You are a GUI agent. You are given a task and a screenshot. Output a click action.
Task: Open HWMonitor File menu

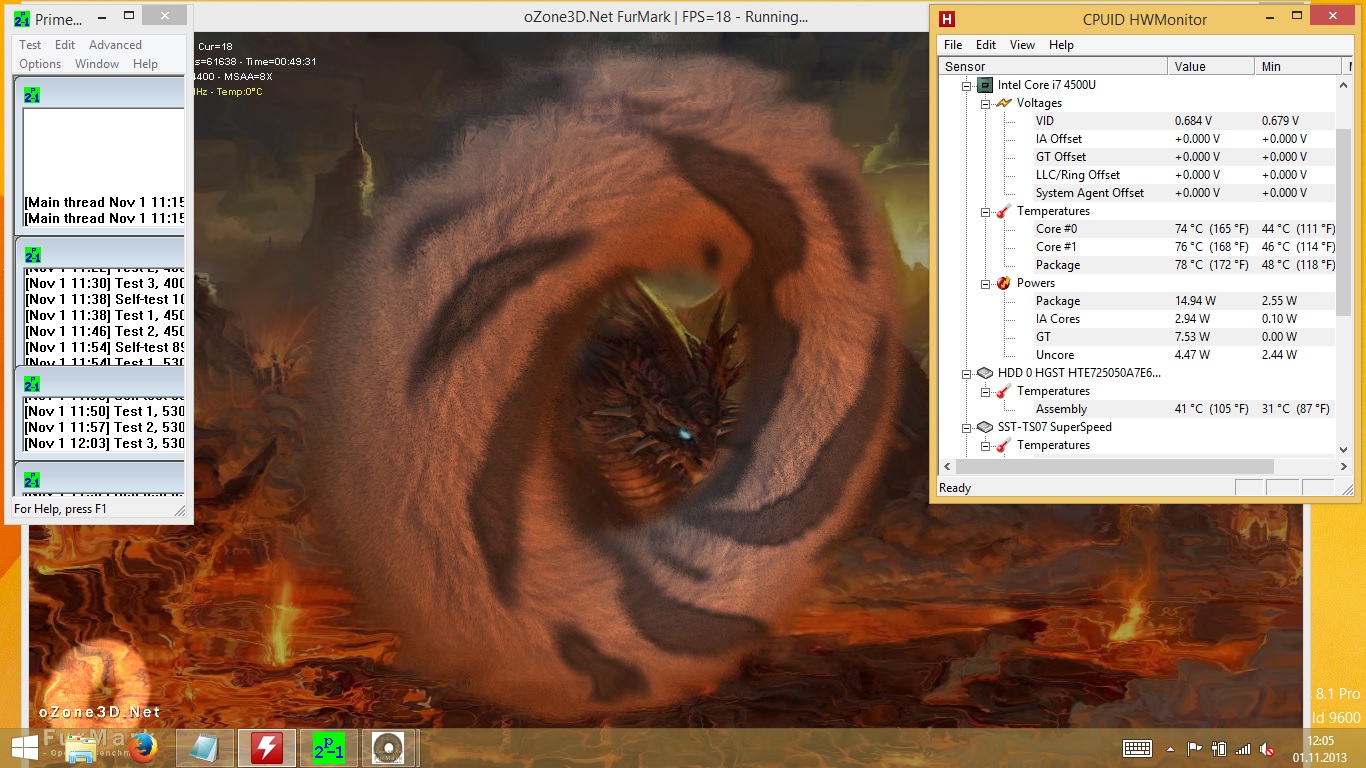(953, 45)
